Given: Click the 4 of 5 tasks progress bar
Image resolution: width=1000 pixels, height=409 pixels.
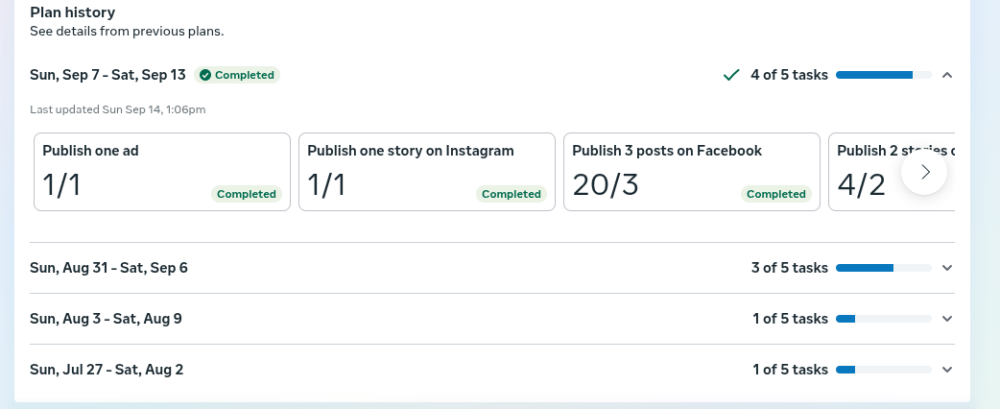Looking at the screenshot, I should (x=883, y=75).
